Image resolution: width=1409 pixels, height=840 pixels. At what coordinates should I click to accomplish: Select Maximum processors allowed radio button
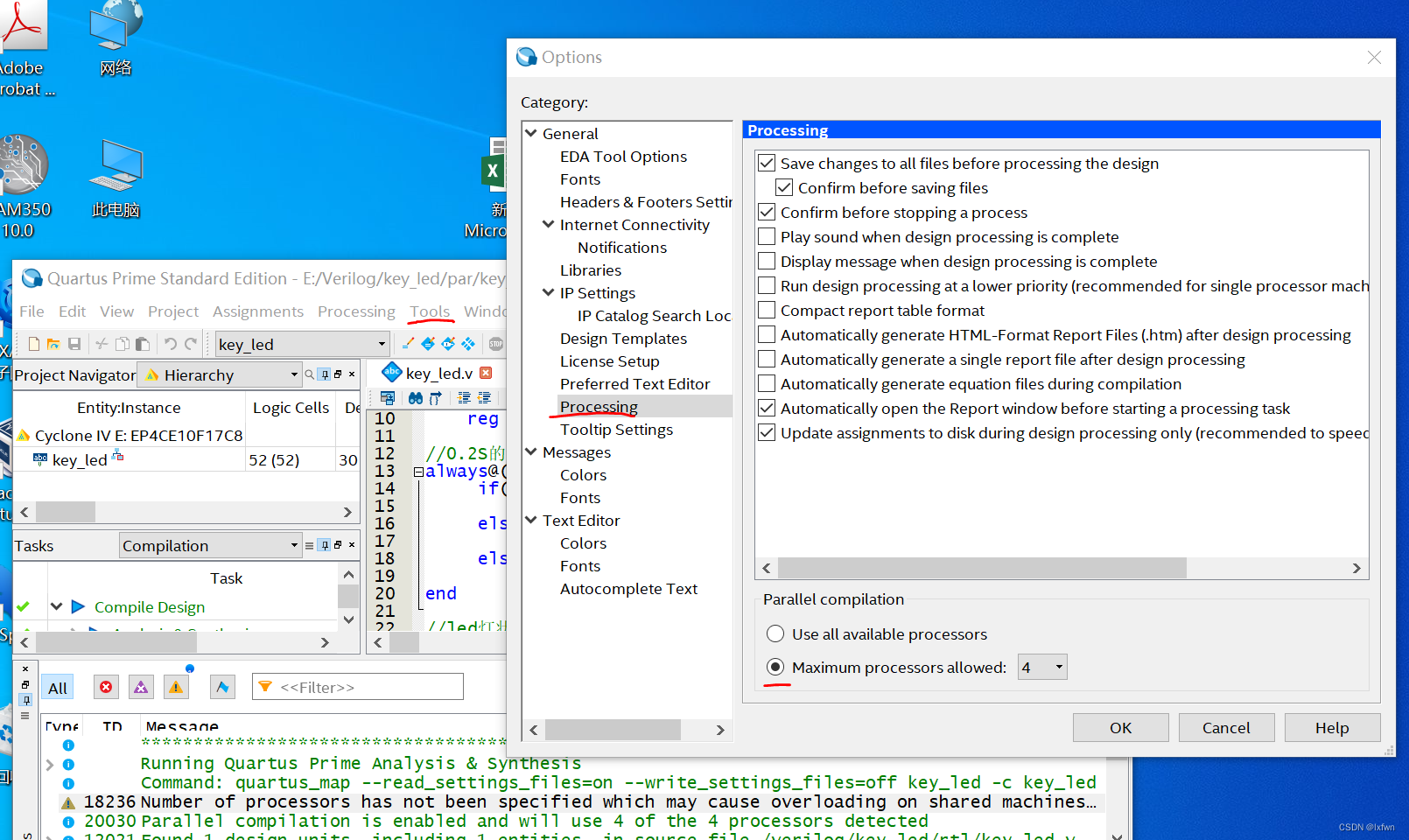click(775, 668)
